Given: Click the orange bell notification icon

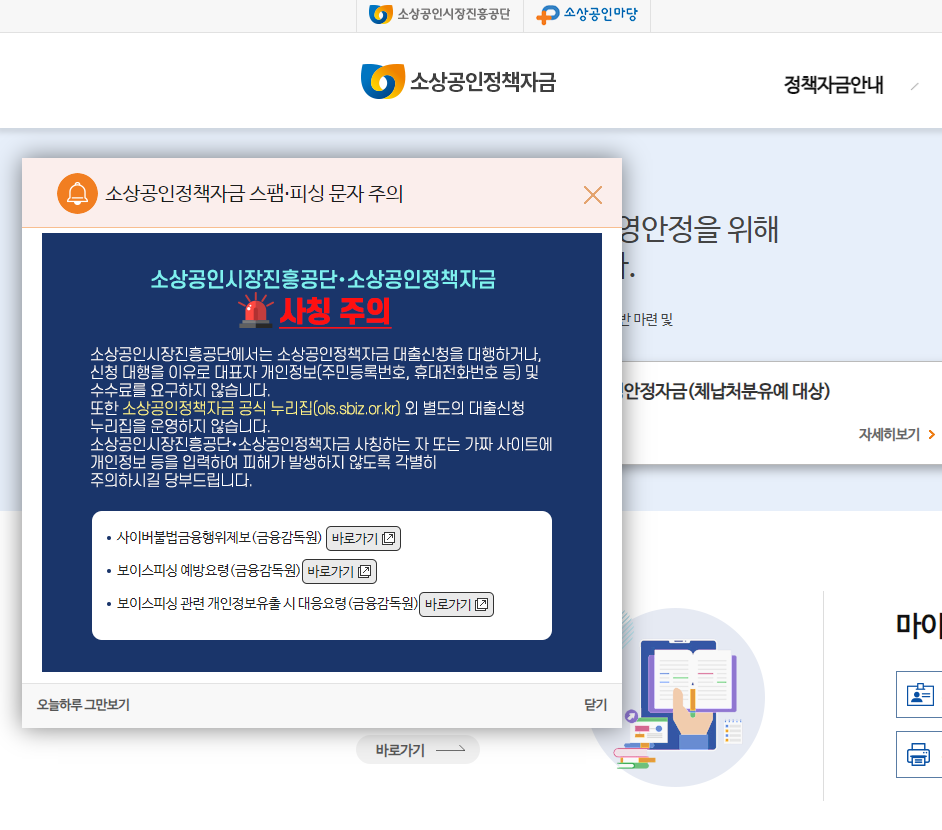Looking at the screenshot, I should (x=77, y=193).
